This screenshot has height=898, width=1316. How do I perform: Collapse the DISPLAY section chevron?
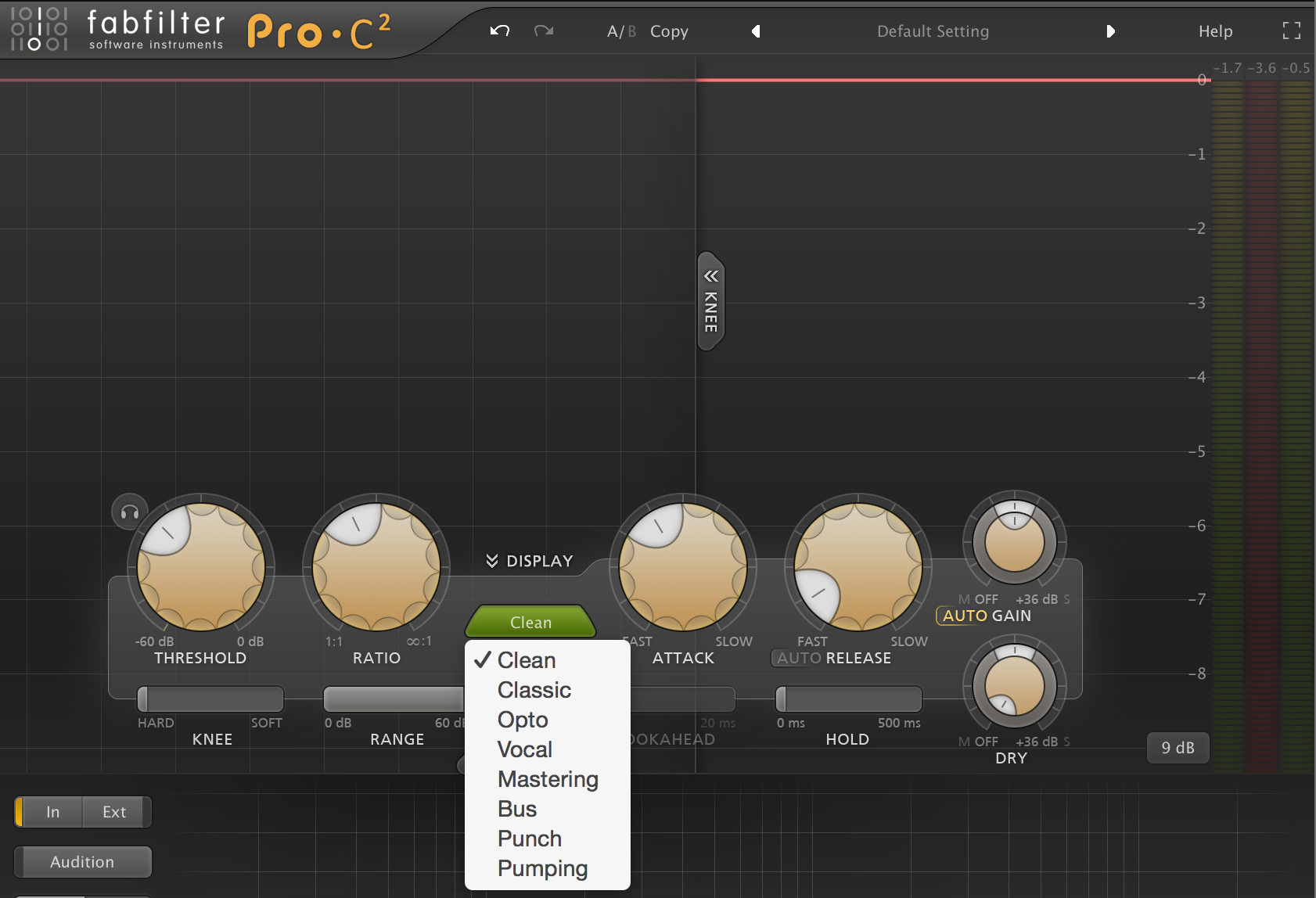tap(492, 561)
